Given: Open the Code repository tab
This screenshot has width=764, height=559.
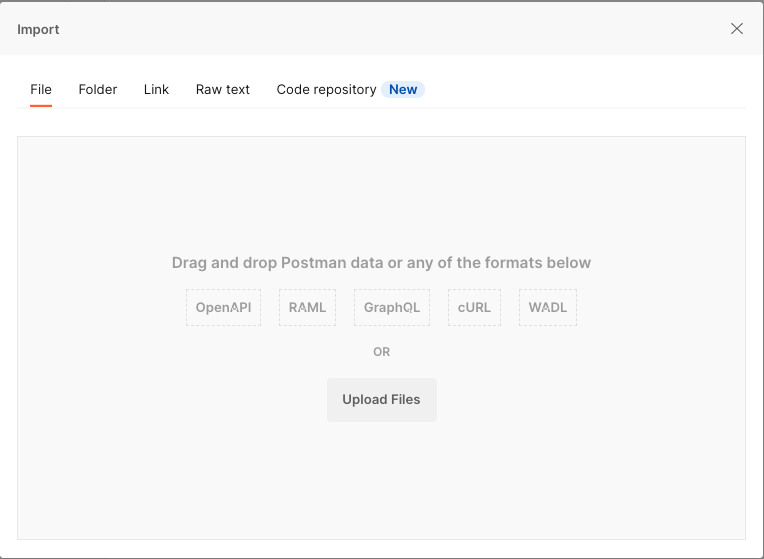Looking at the screenshot, I should click(326, 89).
